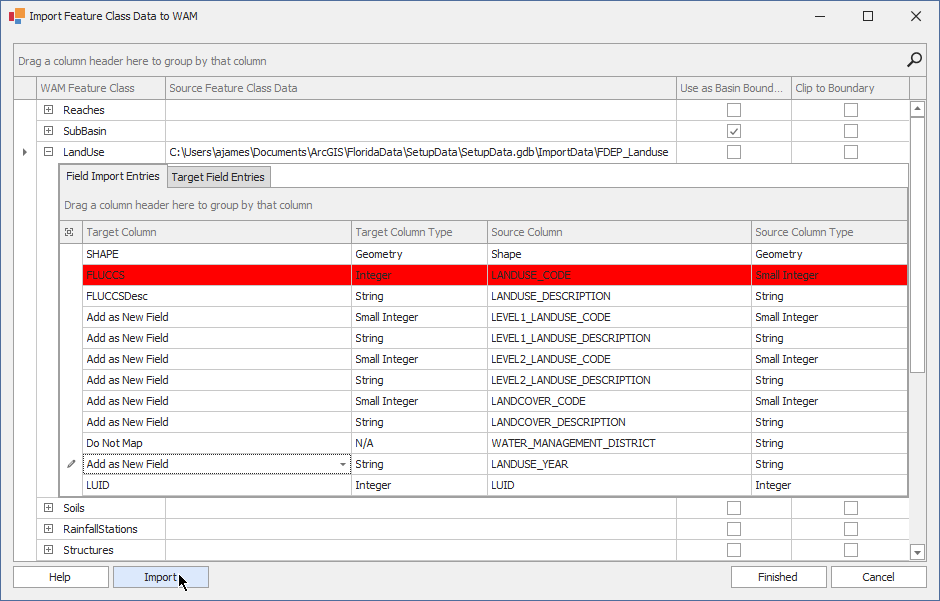Select the highlighted FLUCCS target cell
The height and width of the screenshot is (601, 940).
tap(216, 275)
